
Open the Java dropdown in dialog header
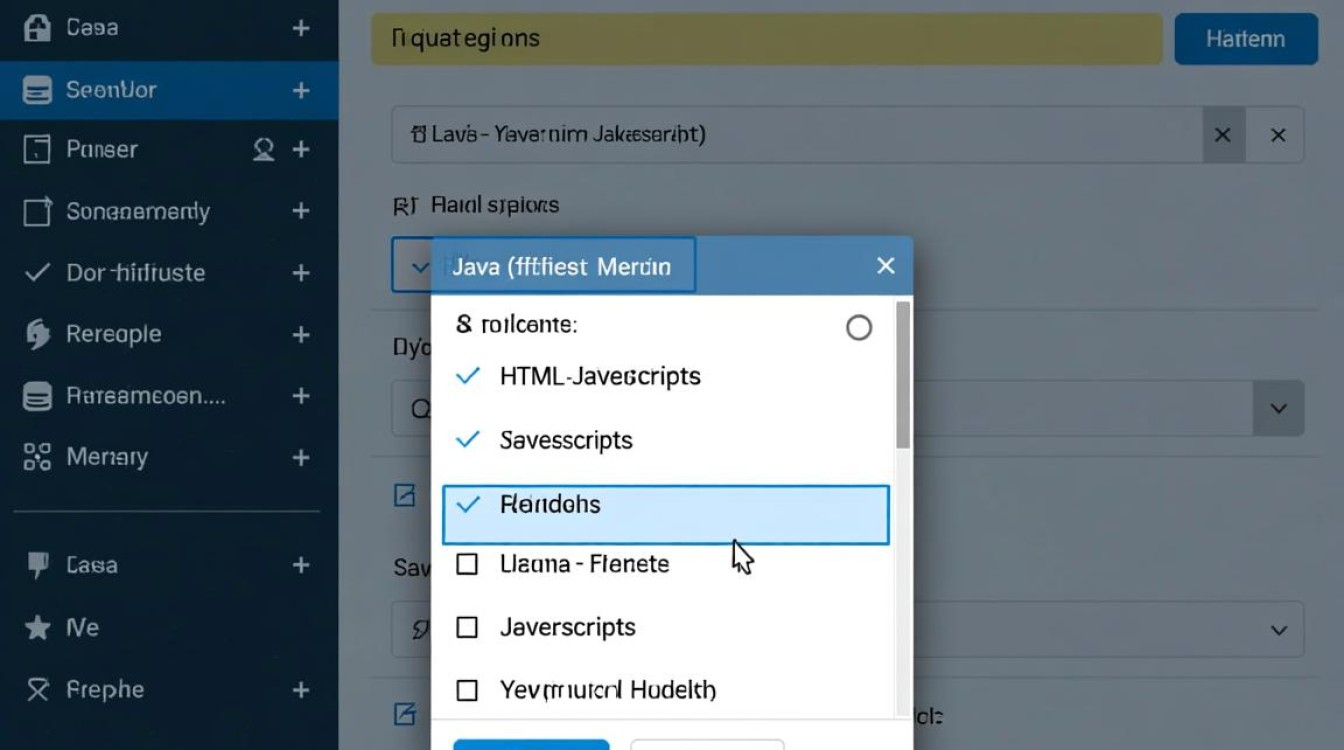pyautogui.click(x=562, y=266)
